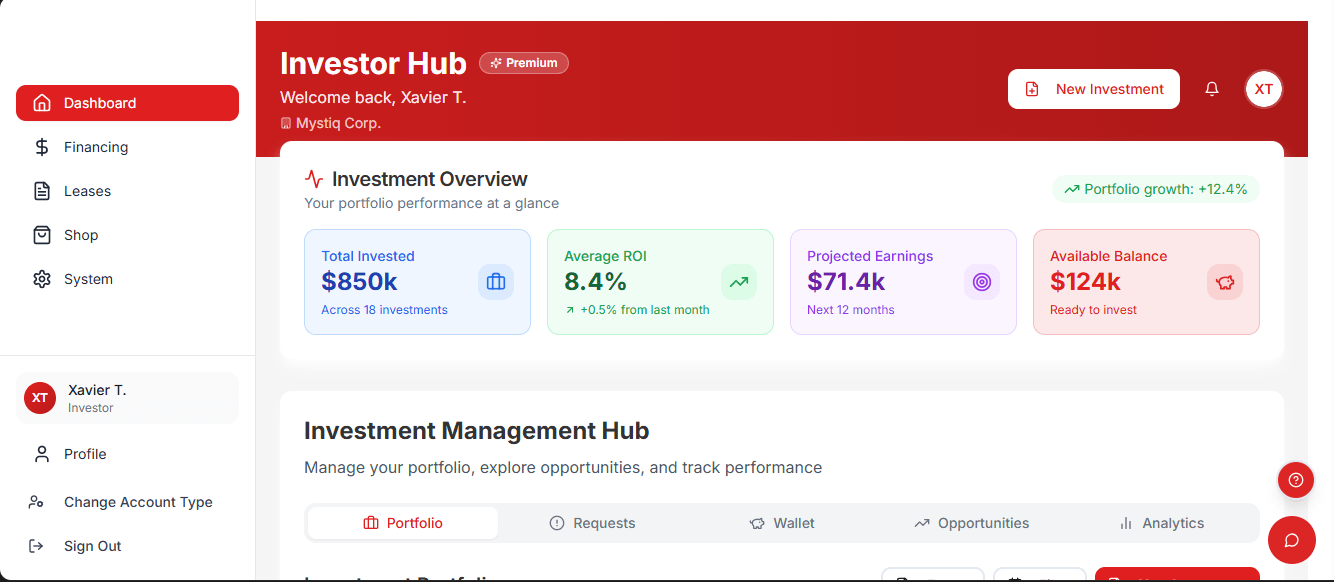Click the red help question mark icon
This screenshot has width=1334, height=582.
(1296, 480)
